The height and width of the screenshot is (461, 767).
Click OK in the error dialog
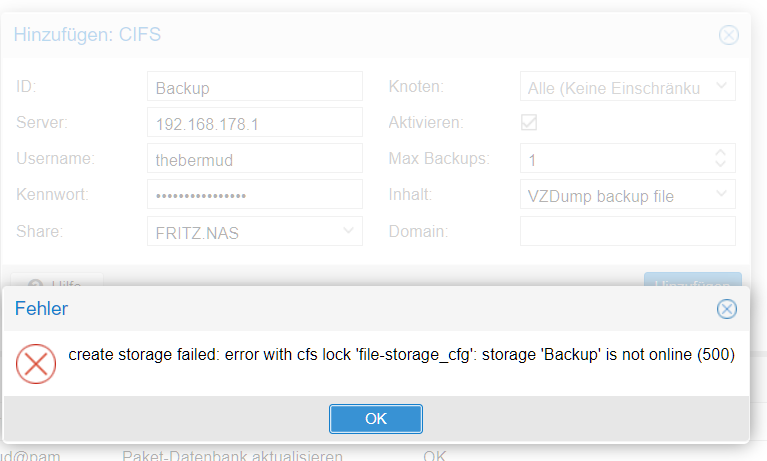pyautogui.click(x=376, y=419)
